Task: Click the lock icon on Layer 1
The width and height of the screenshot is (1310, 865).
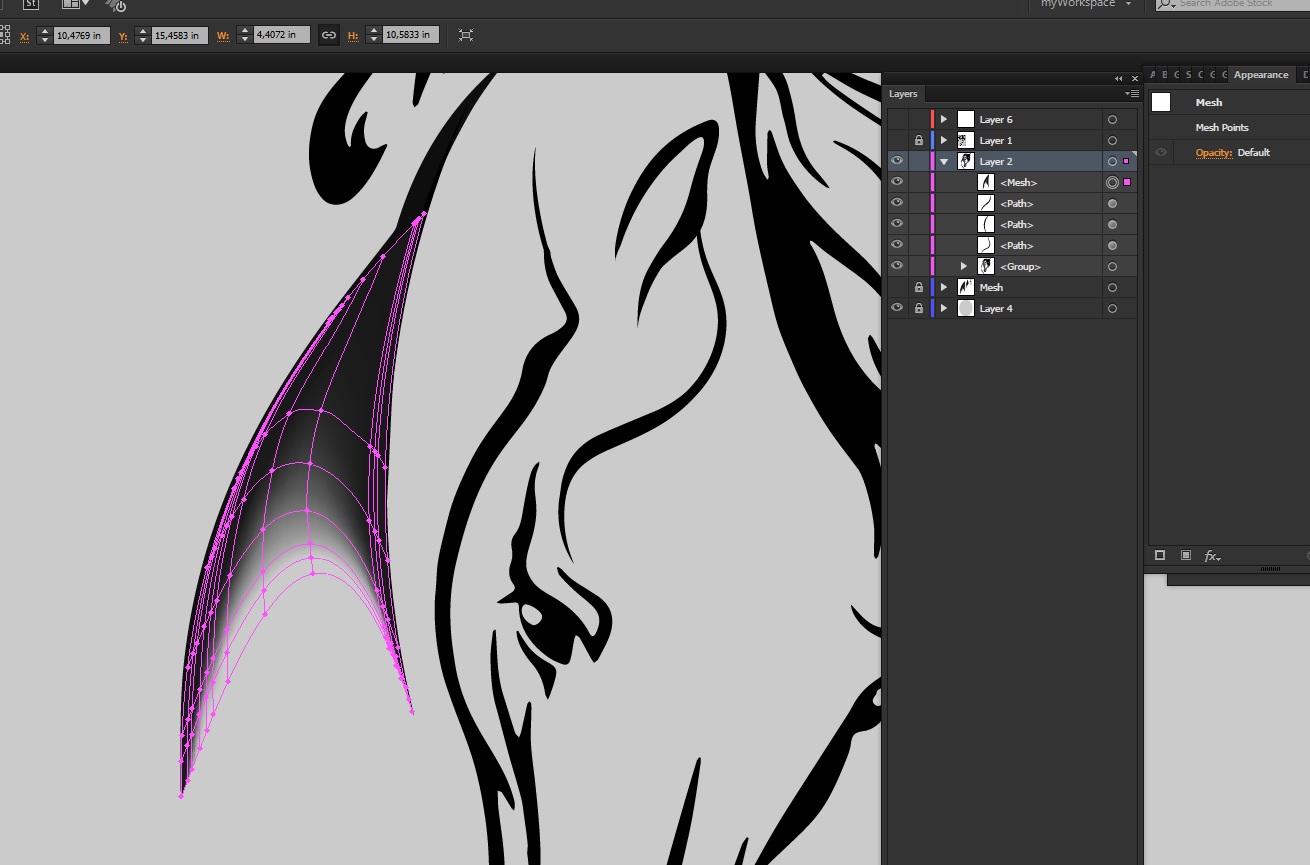Action: tap(919, 141)
